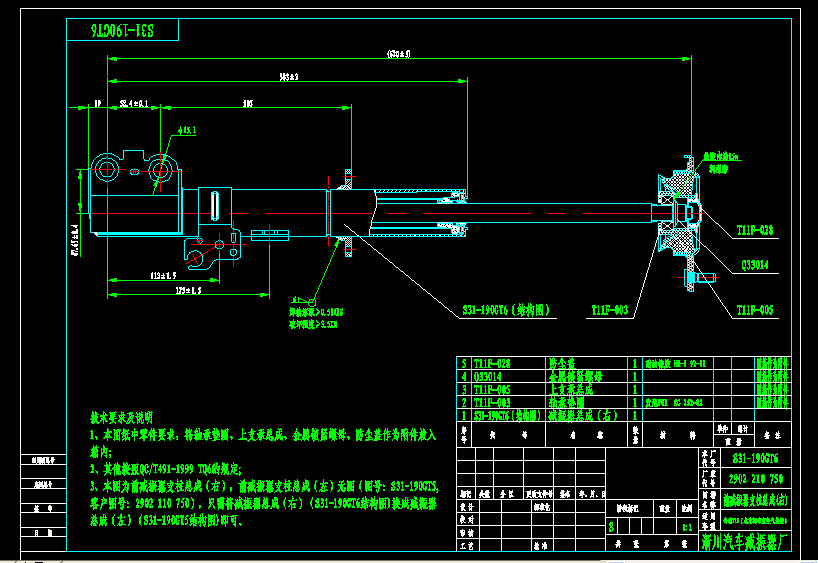Select the T11F-028 leader callout label
Viewport: 818px width, 563px height.
coord(755,231)
